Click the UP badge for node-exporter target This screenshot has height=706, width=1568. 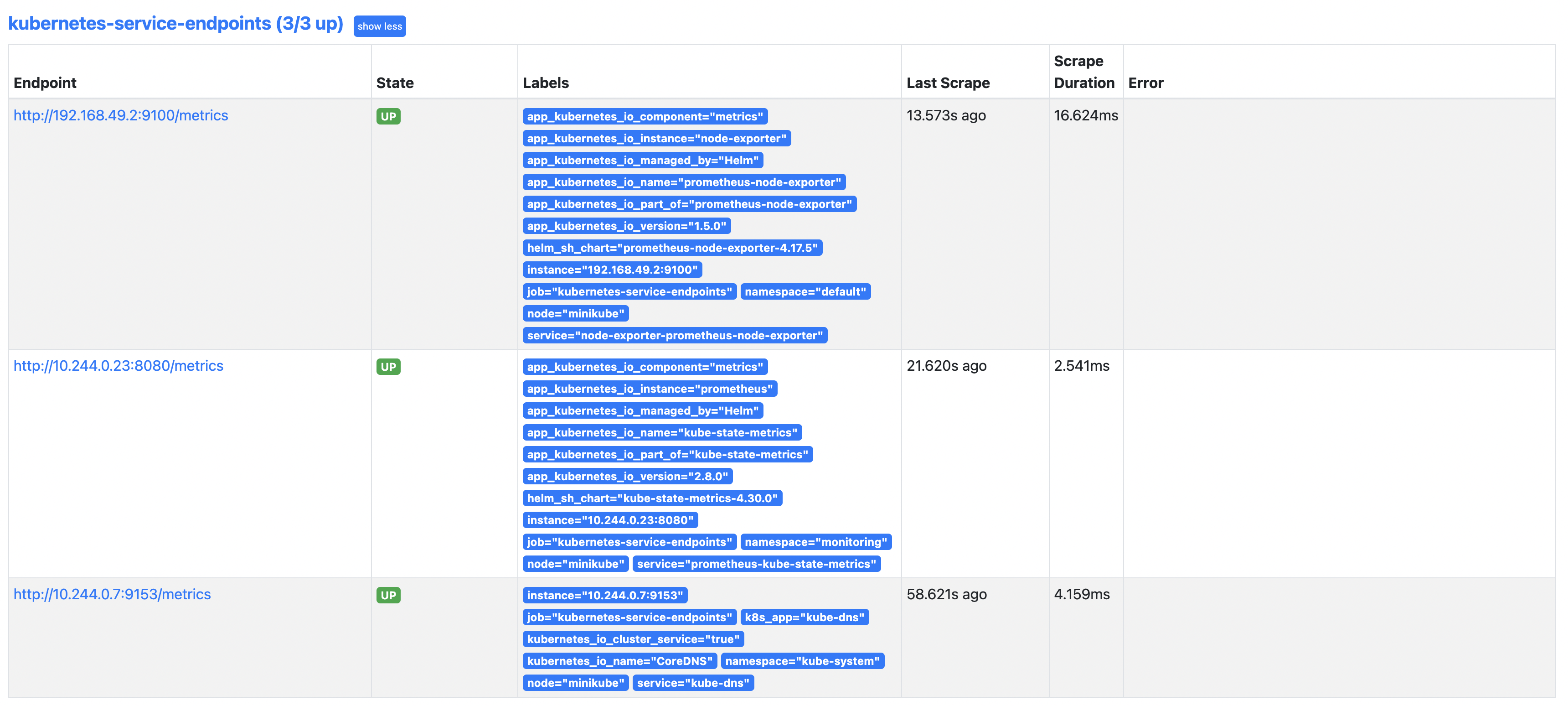tap(388, 116)
